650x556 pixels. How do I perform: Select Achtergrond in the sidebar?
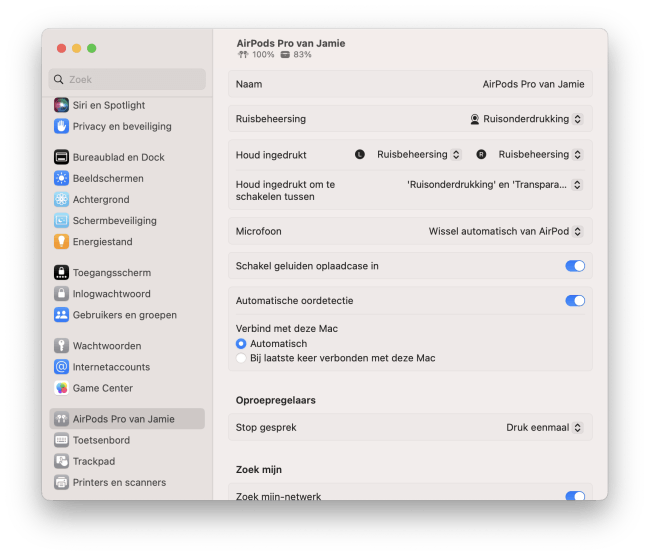click(x=101, y=199)
